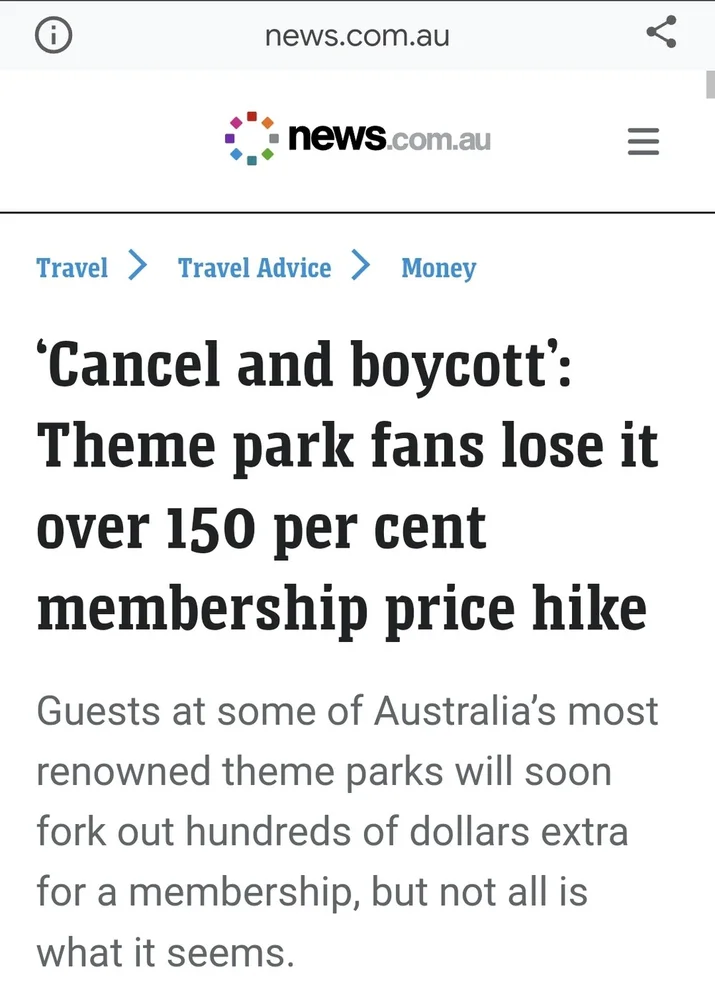Click the summary line starting 'Guests at some'
The width and height of the screenshot is (715, 1000).
click(x=347, y=710)
